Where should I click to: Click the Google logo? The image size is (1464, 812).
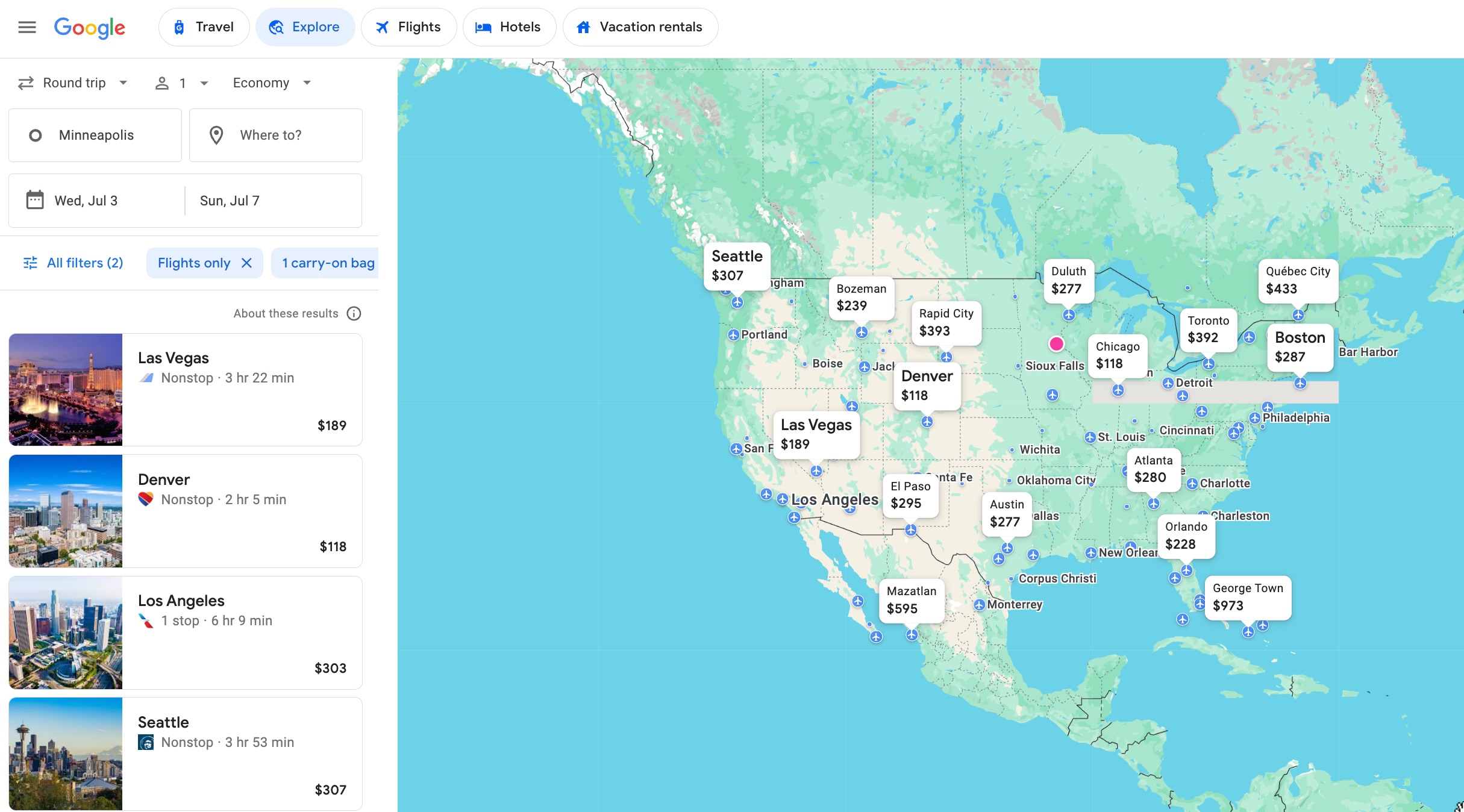coord(90,27)
